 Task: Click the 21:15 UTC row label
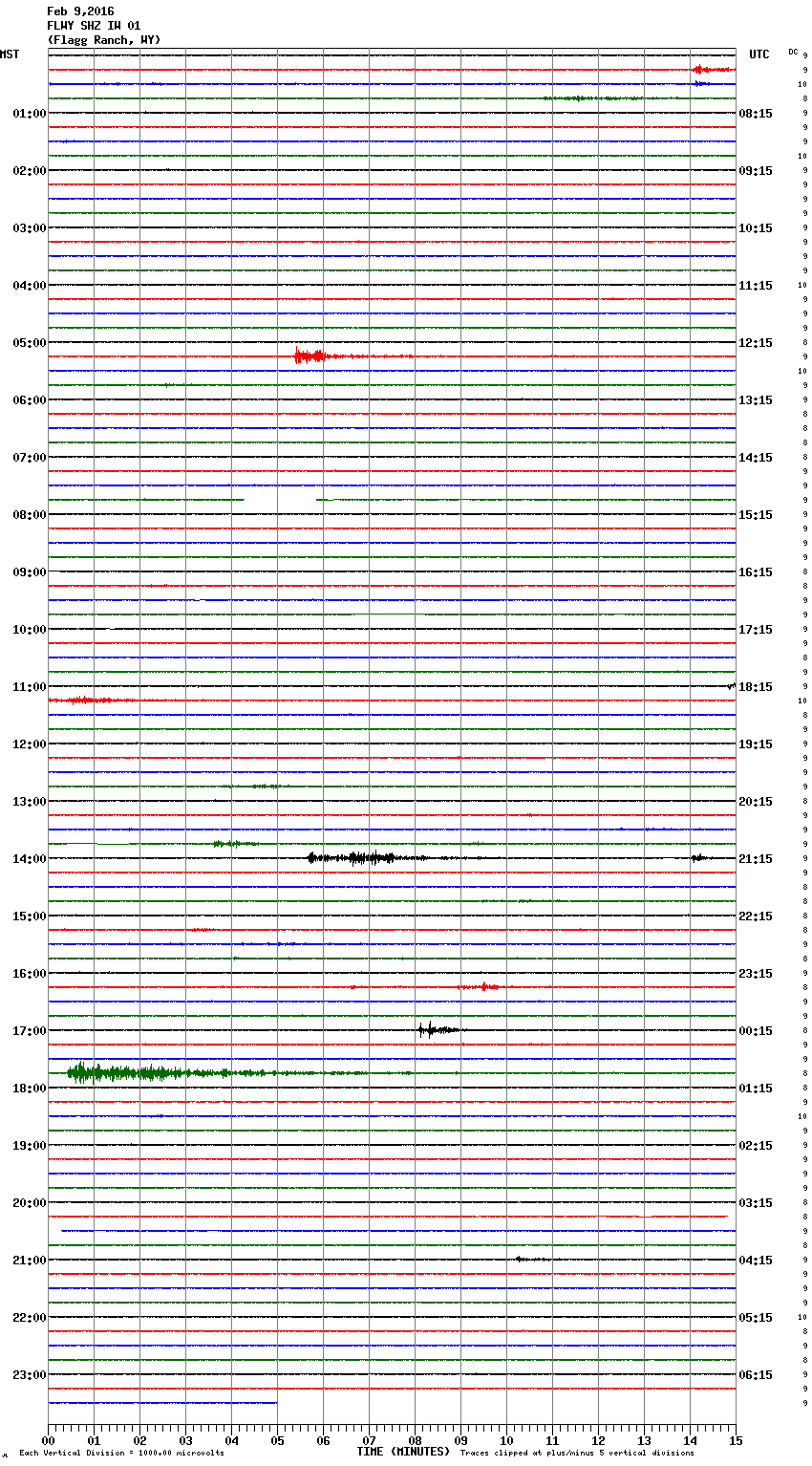(x=756, y=859)
